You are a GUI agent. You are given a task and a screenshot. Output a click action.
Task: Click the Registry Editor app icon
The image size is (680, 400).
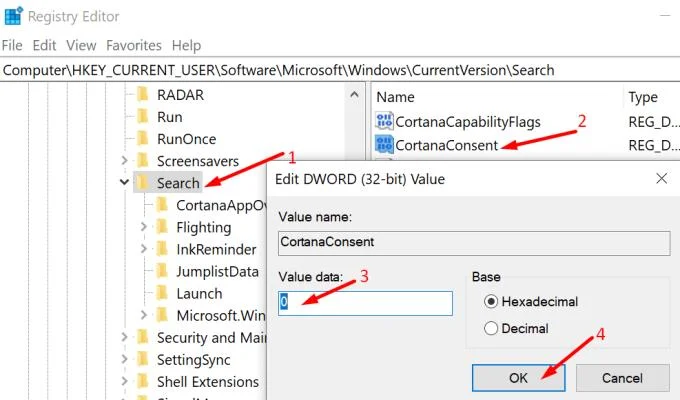pyautogui.click(x=13, y=16)
